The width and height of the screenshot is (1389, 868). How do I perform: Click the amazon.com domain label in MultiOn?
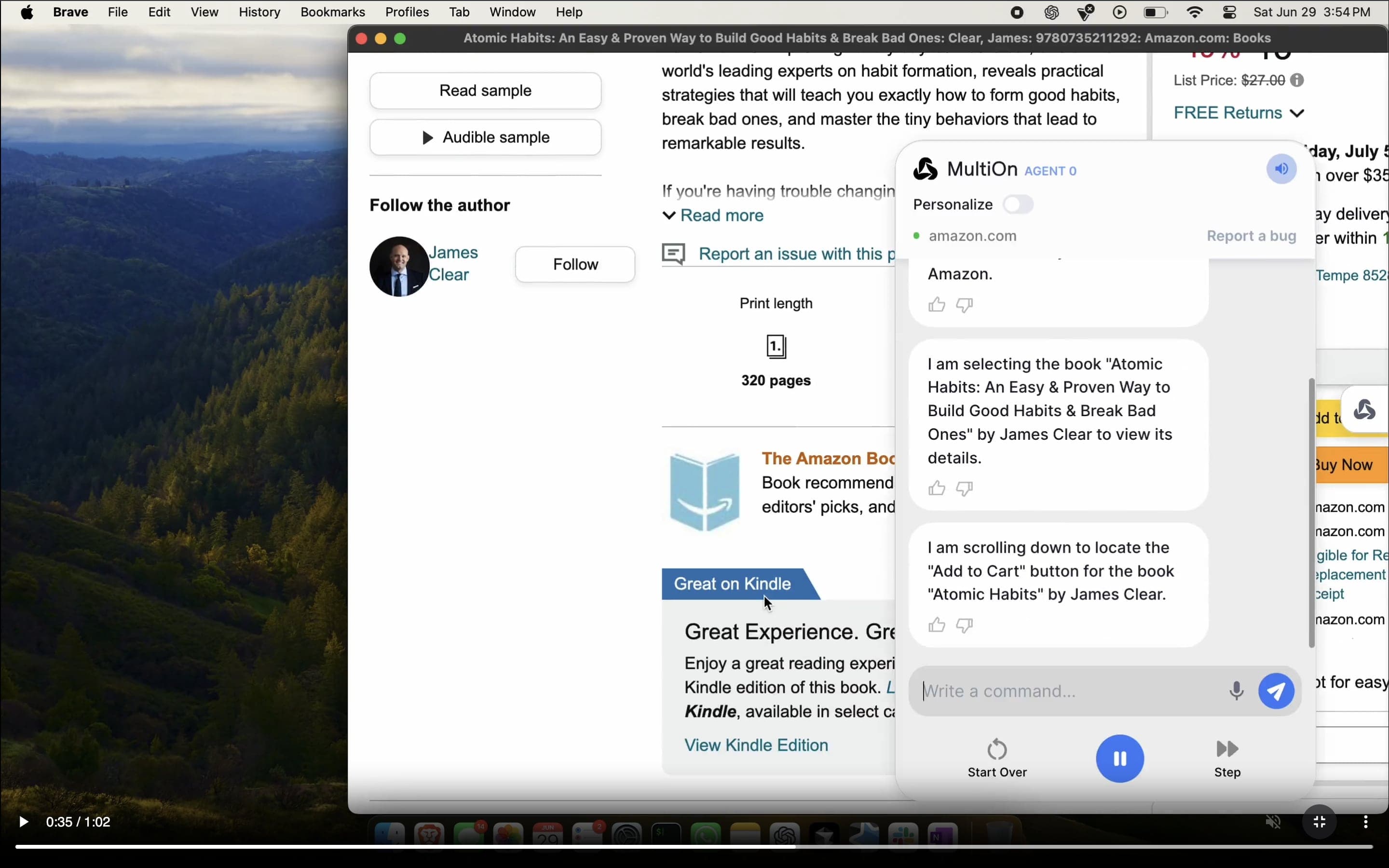972,236
